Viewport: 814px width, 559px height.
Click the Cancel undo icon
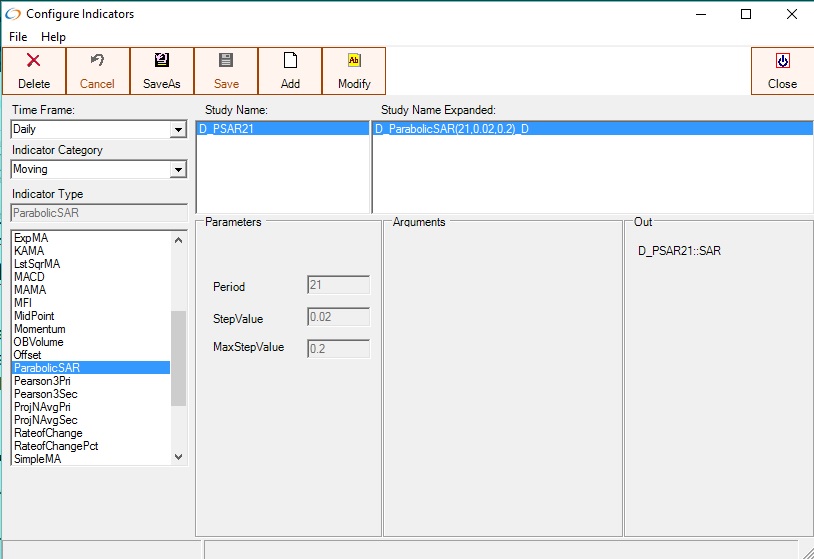tap(97, 61)
